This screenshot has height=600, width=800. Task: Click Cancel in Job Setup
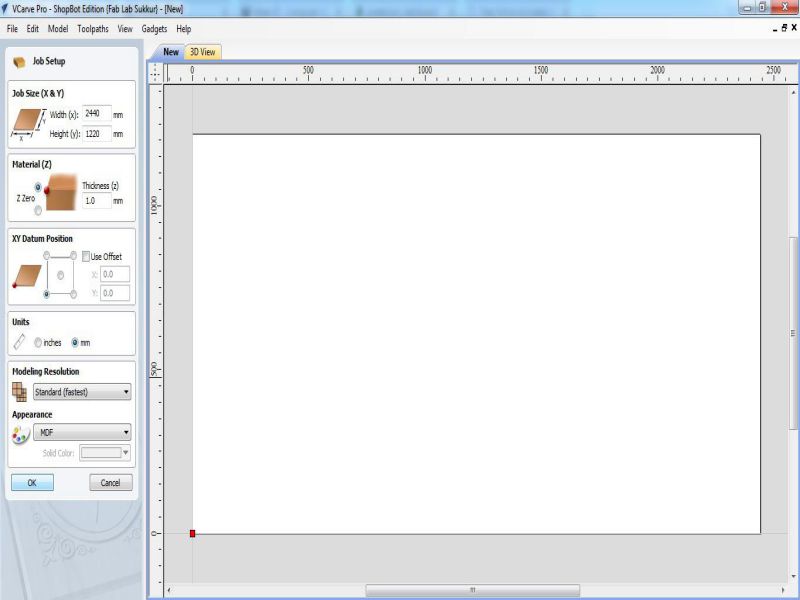point(111,483)
